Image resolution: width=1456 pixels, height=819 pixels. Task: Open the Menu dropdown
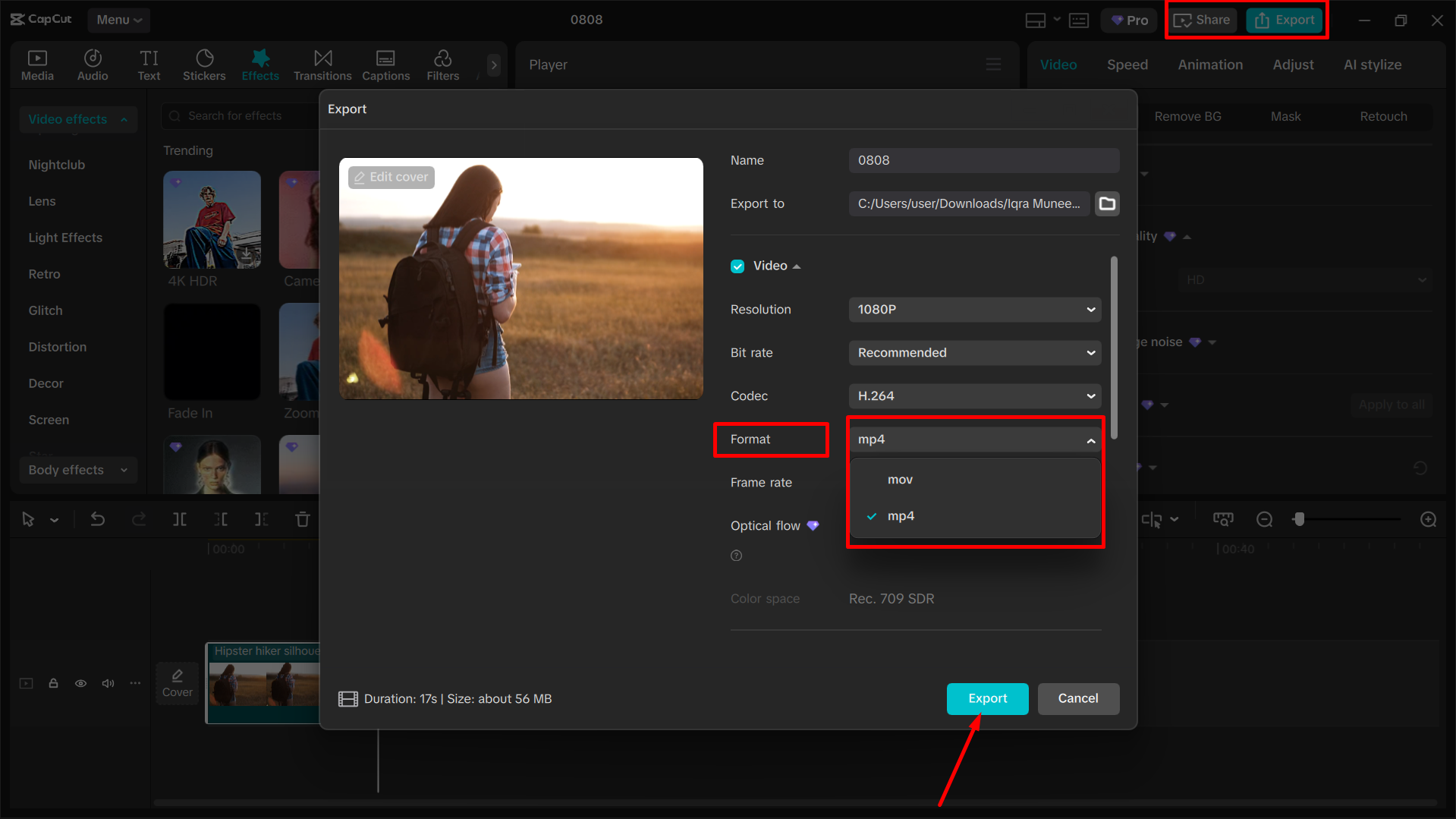pyautogui.click(x=118, y=20)
